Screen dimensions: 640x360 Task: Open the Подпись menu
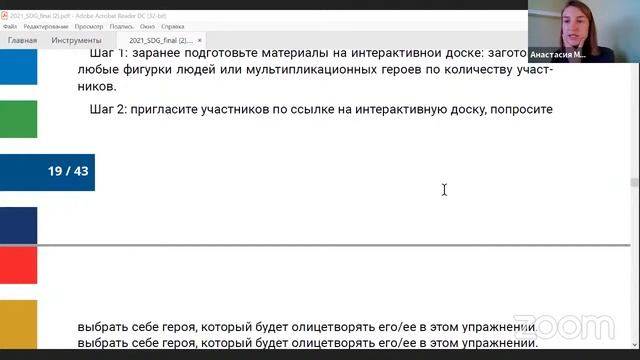click(x=121, y=27)
